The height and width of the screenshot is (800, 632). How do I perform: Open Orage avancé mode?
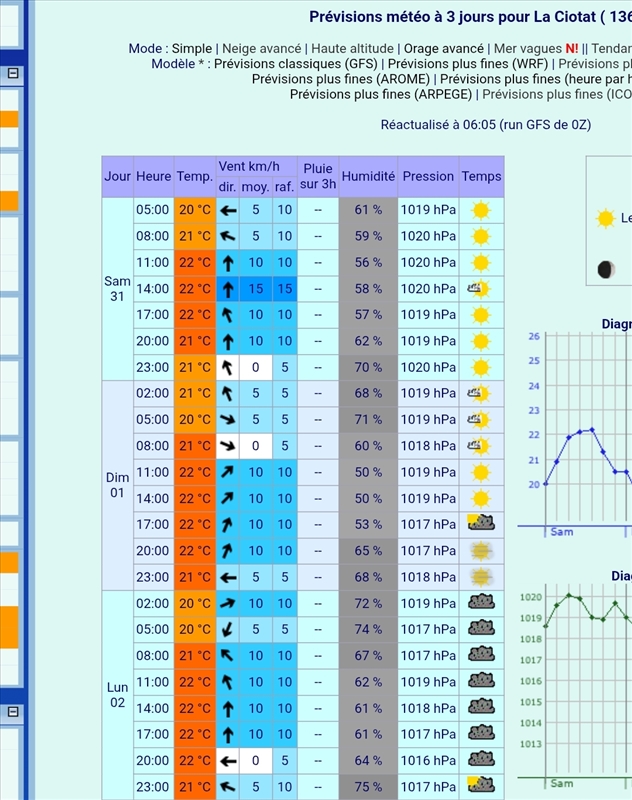[444, 48]
